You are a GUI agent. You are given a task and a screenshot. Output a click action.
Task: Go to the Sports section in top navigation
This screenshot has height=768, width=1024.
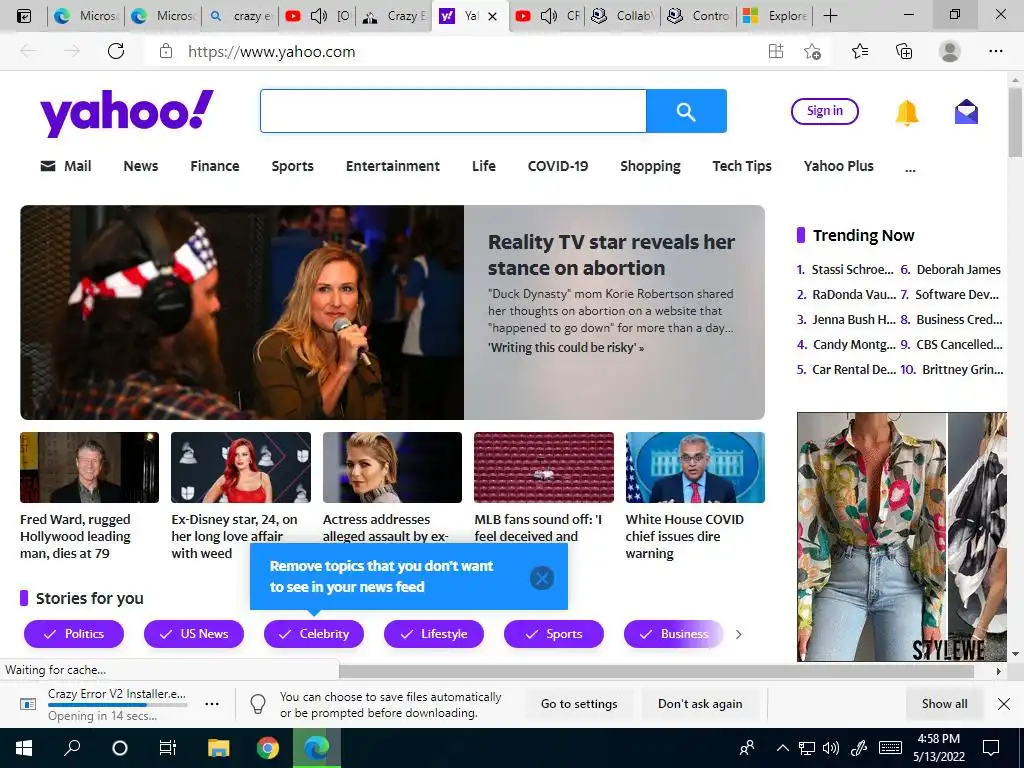coord(293,166)
